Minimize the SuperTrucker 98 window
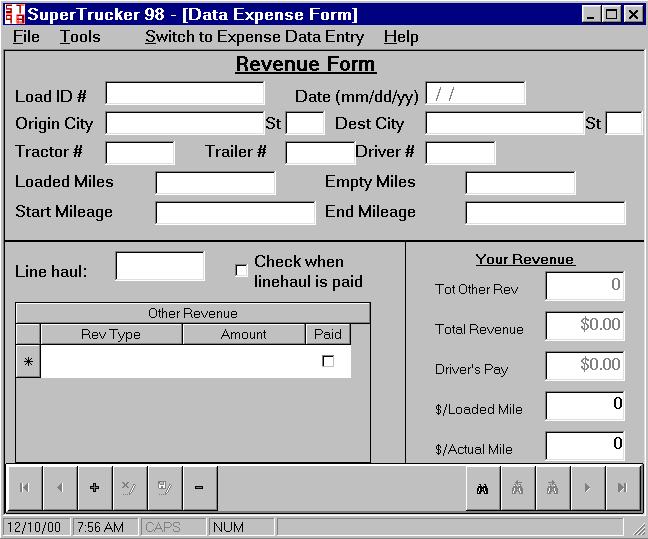Viewport: 648px width, 539px height. pyautogui.click(x=591, y=14)
